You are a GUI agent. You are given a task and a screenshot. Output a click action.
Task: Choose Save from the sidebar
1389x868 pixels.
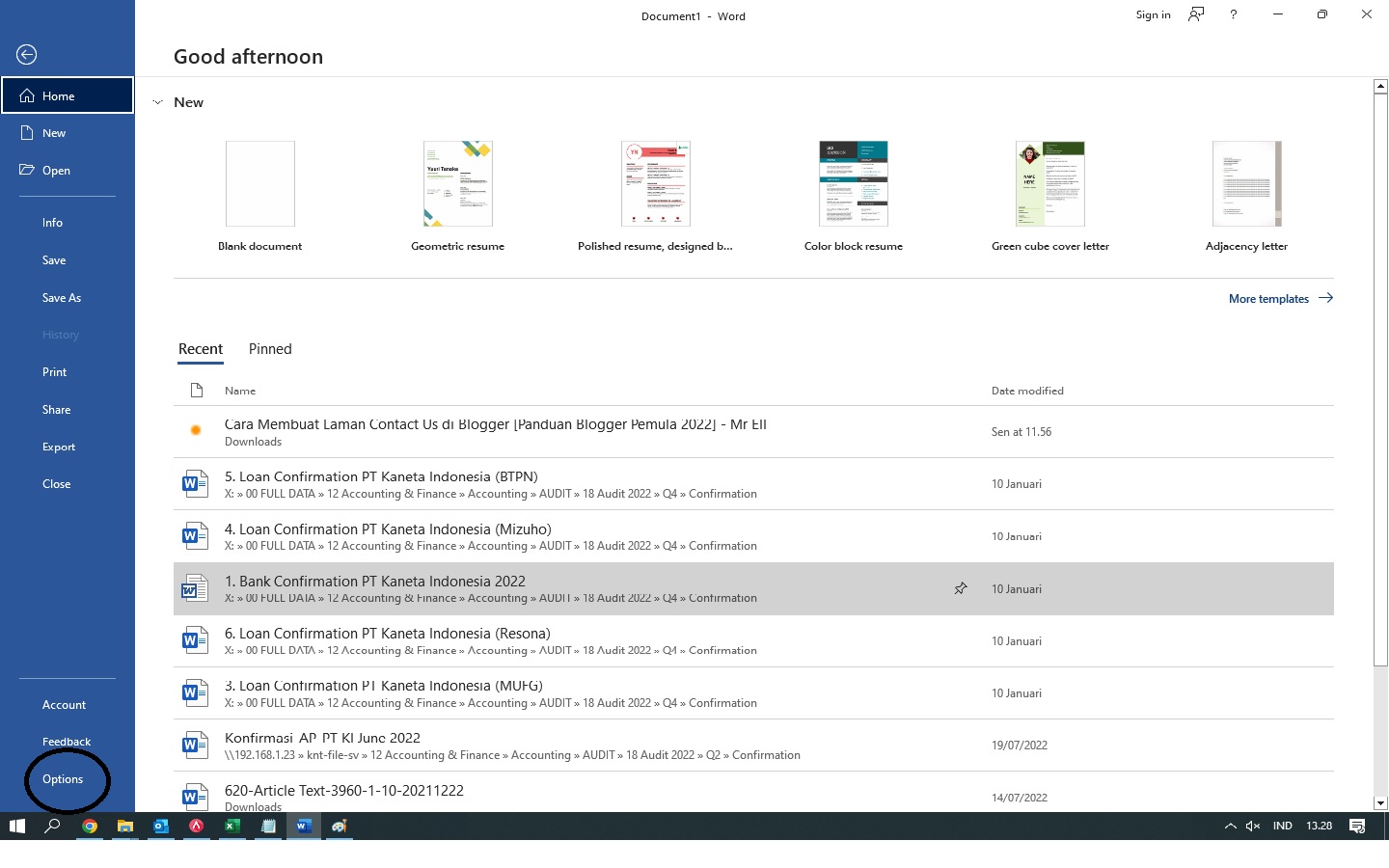tap(68, 260)
